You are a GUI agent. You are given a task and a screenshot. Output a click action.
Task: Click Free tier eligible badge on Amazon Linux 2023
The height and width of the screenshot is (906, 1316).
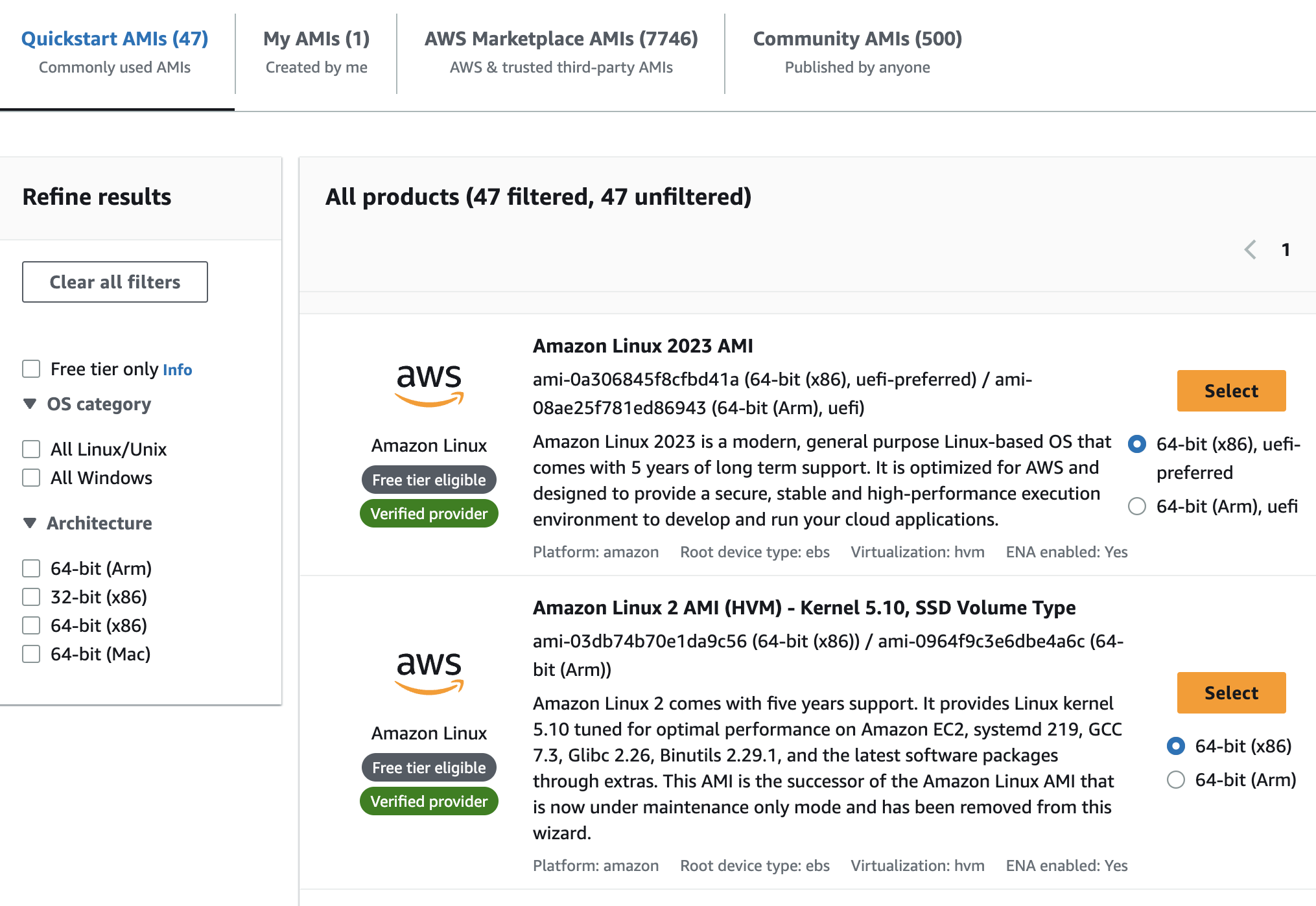429,480
